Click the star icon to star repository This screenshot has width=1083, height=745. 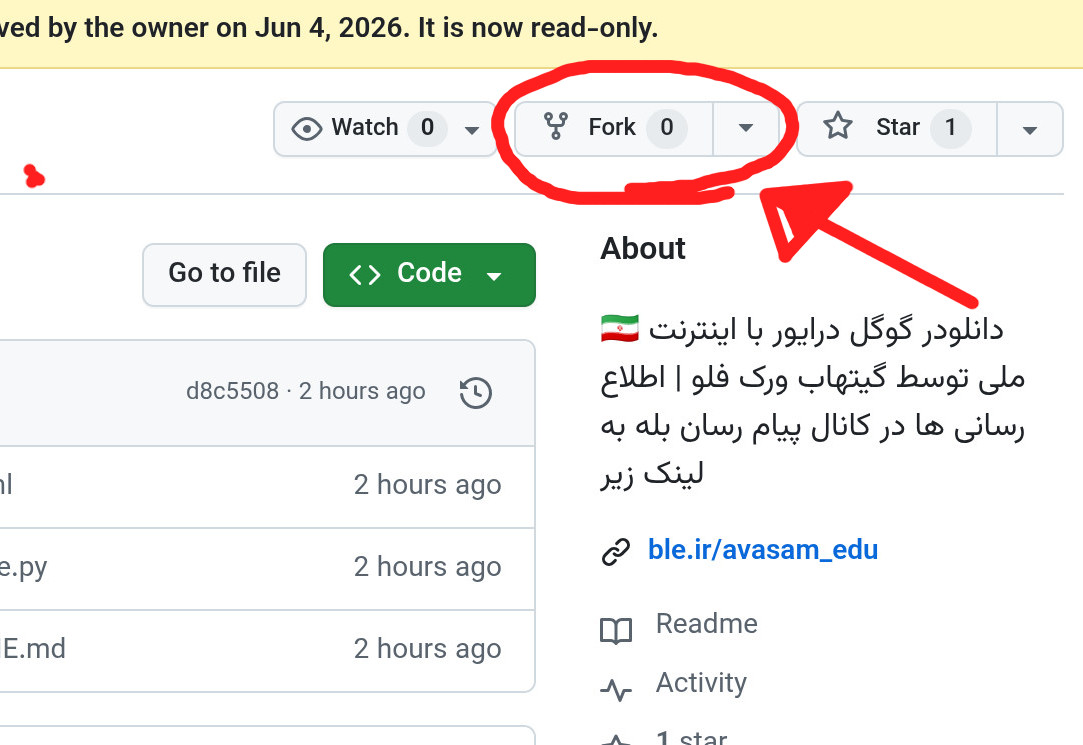(838, 126)
